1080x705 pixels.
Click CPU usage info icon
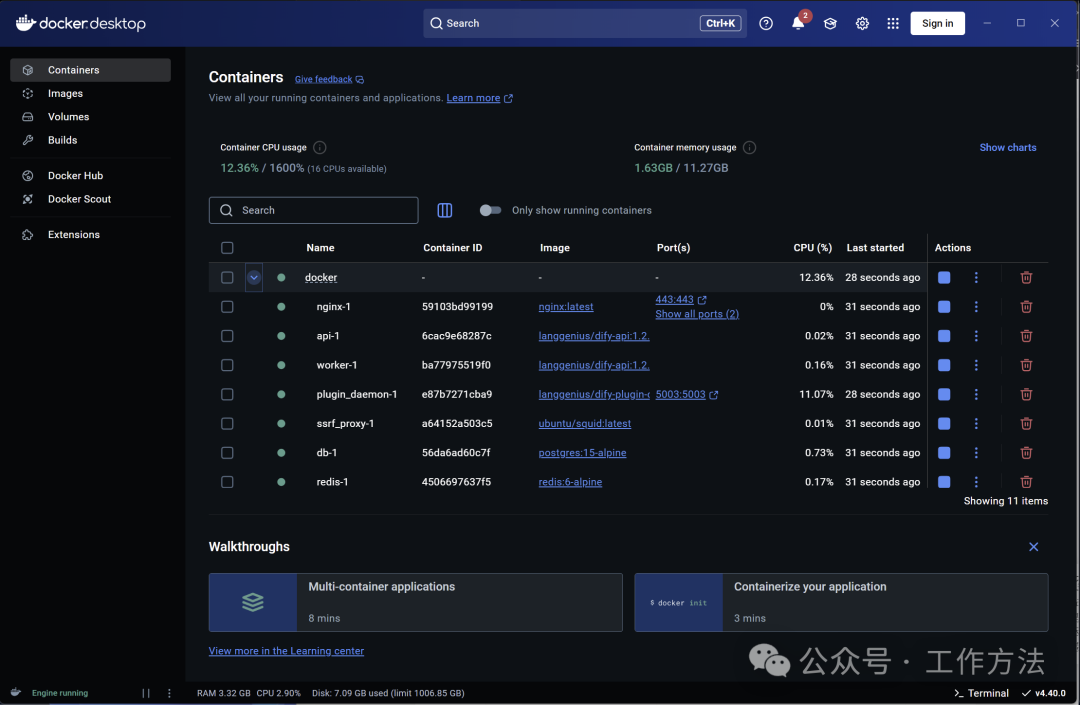(x=320, y=147)
